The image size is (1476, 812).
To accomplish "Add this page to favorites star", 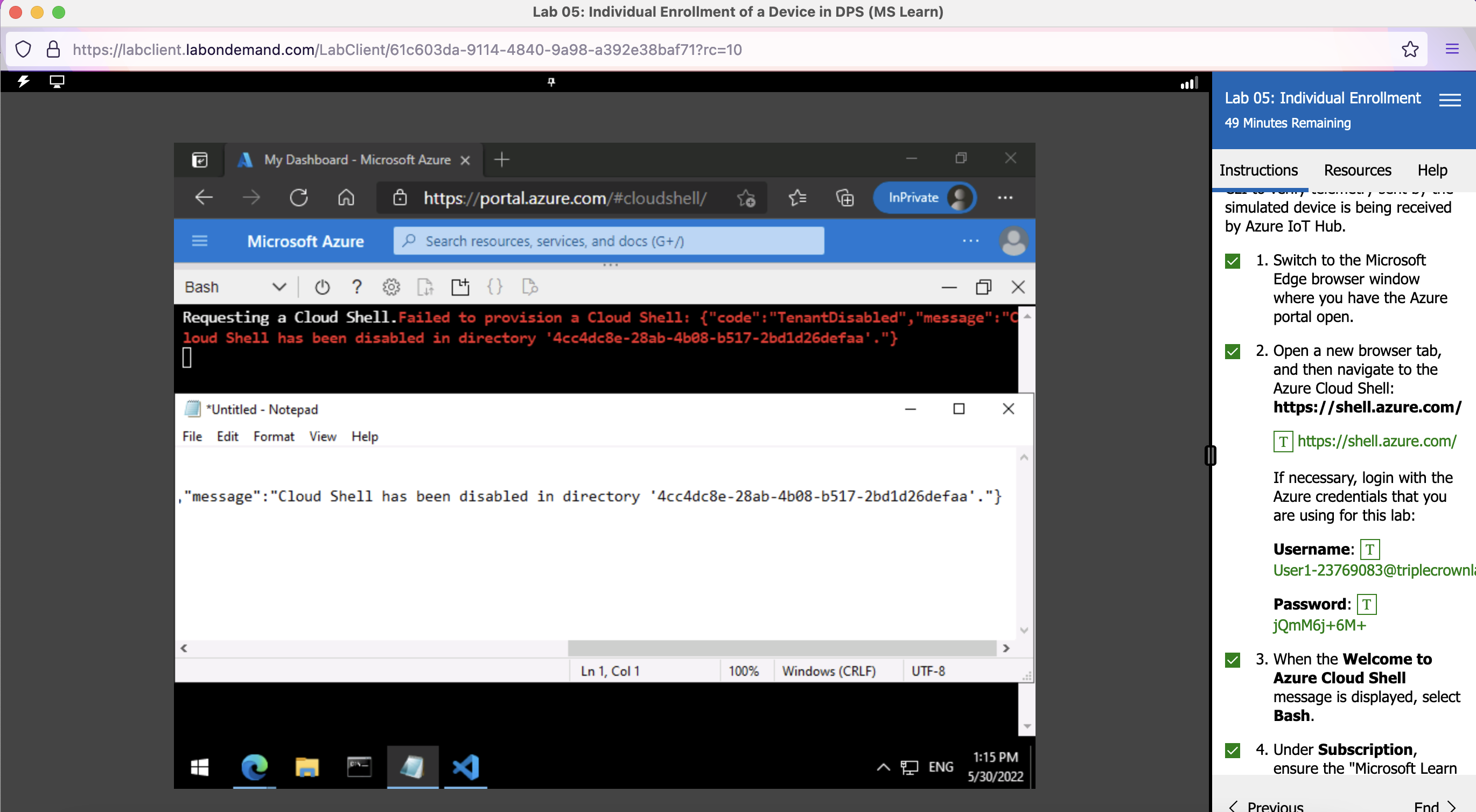I will pos(746,198).
